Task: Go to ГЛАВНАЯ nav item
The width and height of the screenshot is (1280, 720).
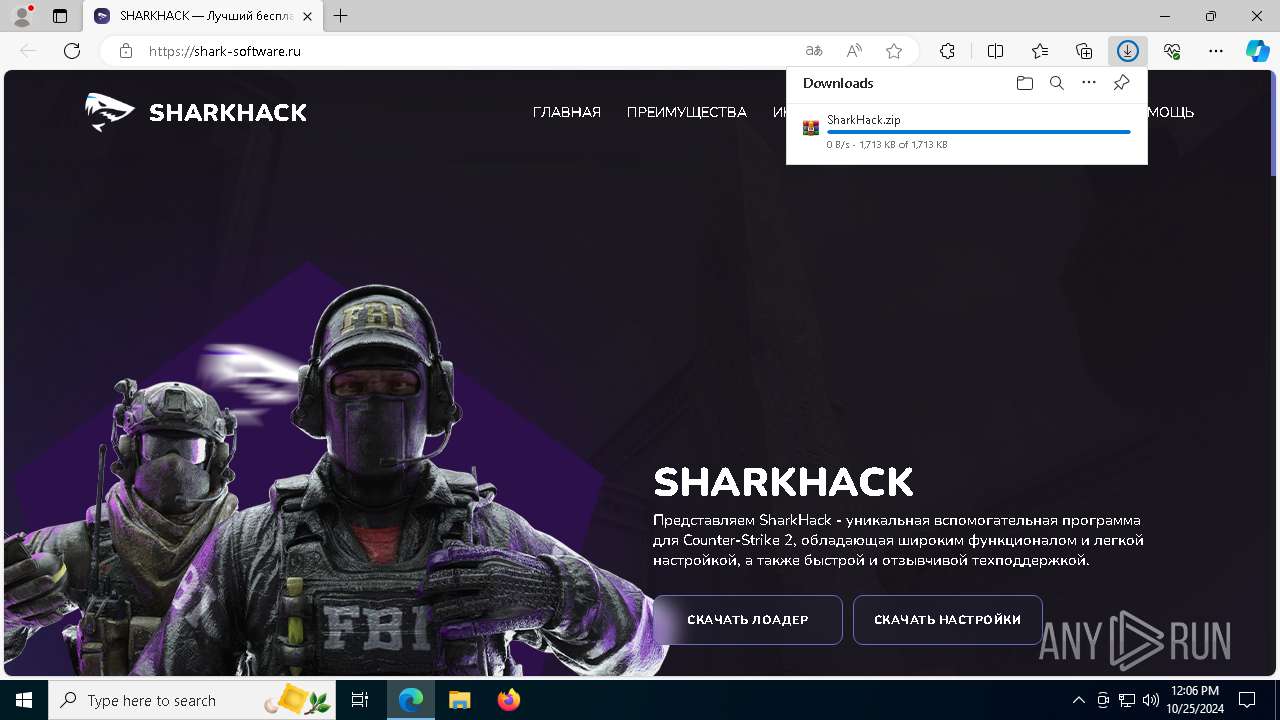Action: 567,112
